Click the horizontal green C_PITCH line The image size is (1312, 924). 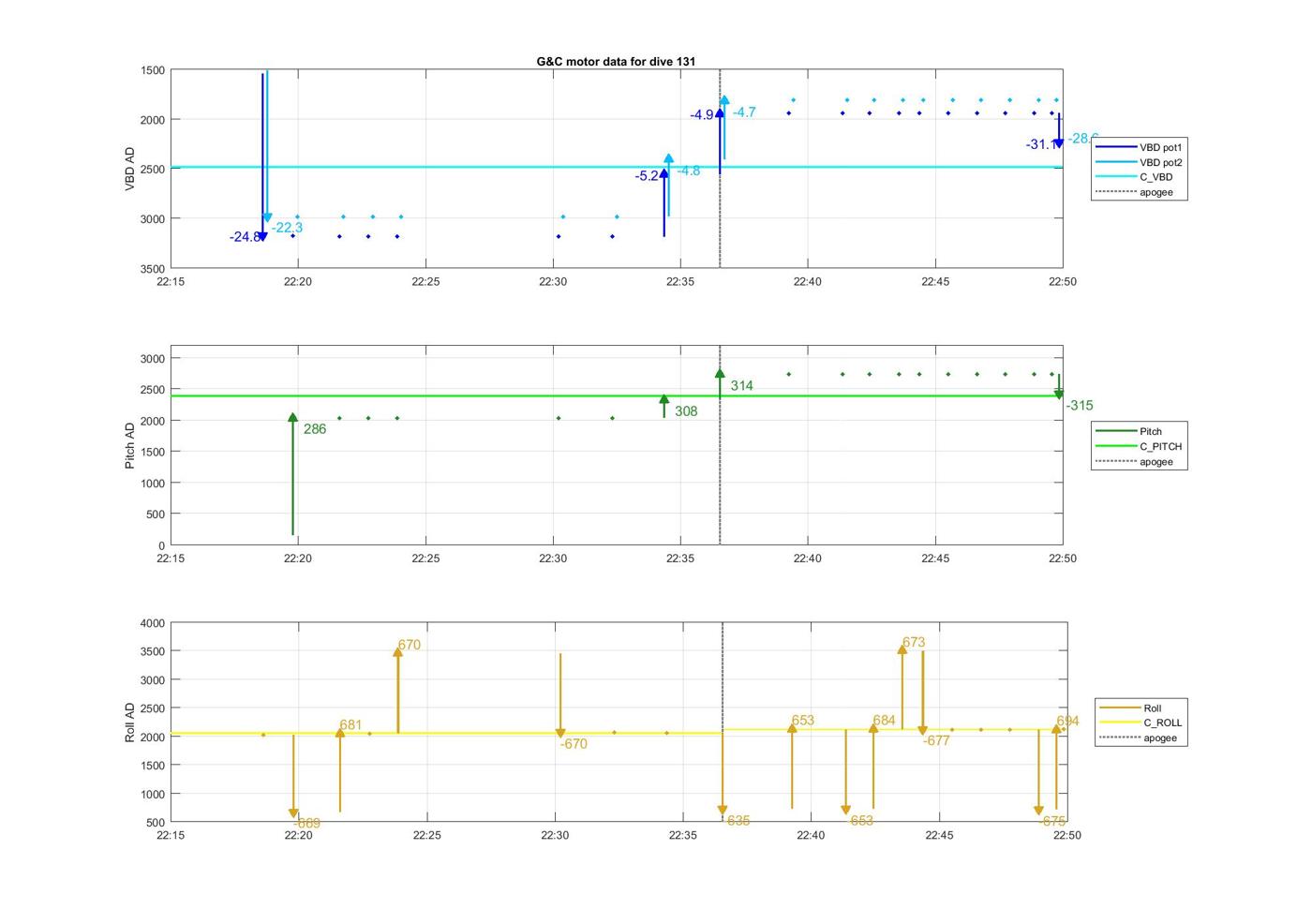(617, 395)
